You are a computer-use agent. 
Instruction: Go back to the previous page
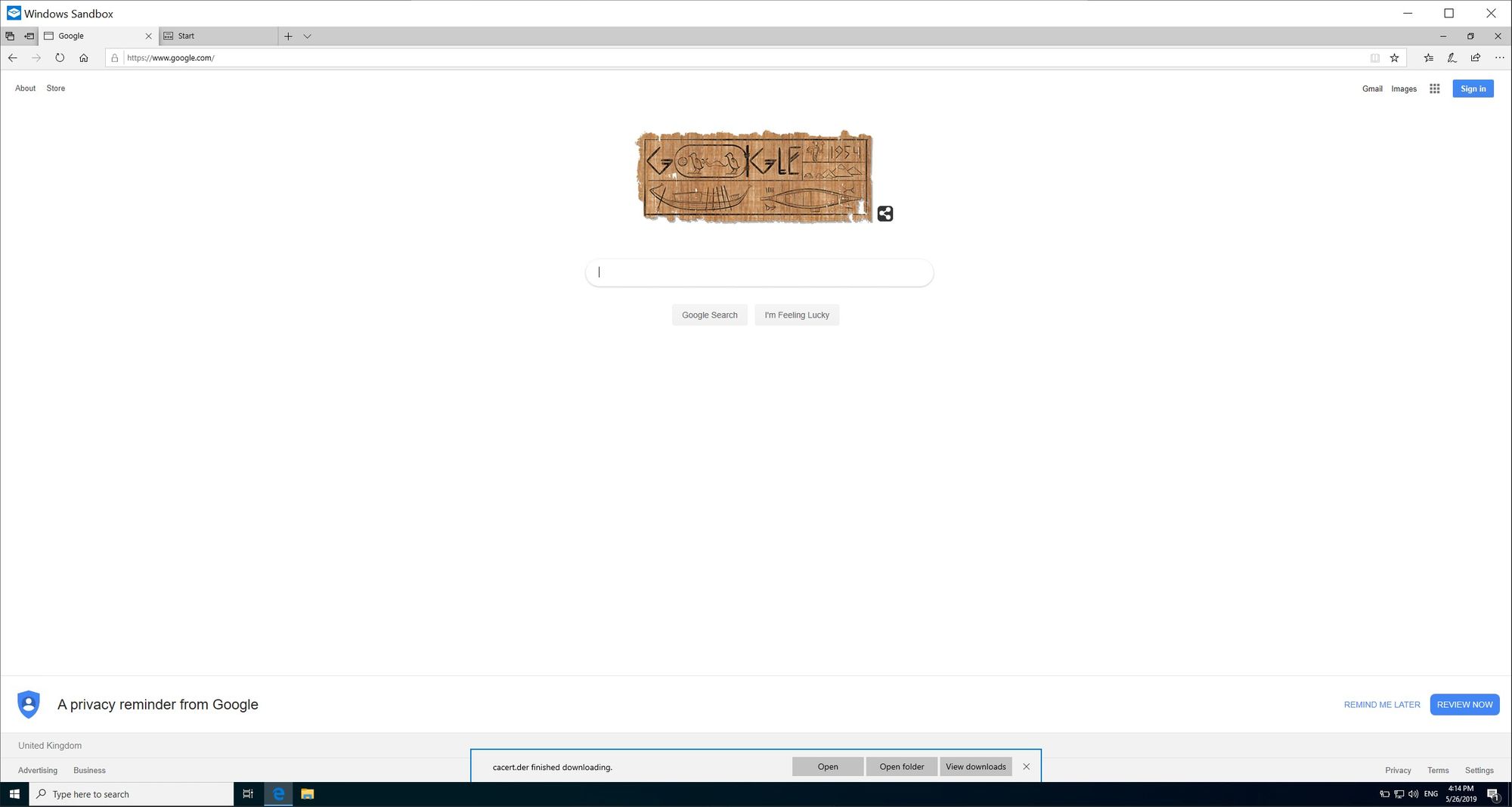[x=13, y=57]
